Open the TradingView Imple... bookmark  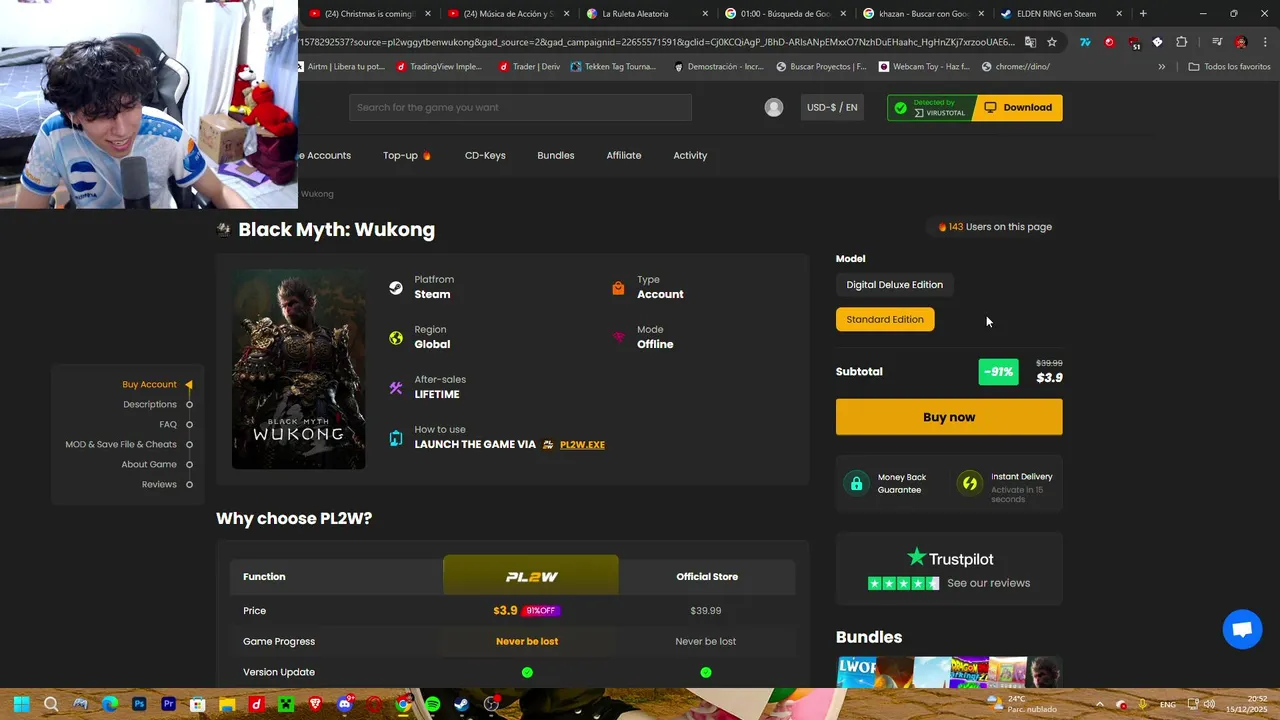coord(439,67)
